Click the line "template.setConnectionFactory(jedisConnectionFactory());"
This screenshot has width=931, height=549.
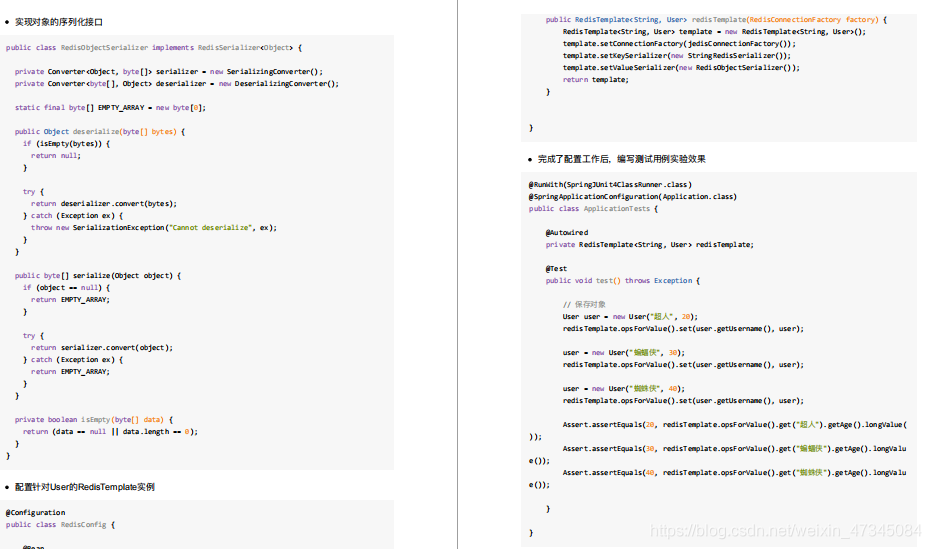pyautogui.click(x=679, y=43)
